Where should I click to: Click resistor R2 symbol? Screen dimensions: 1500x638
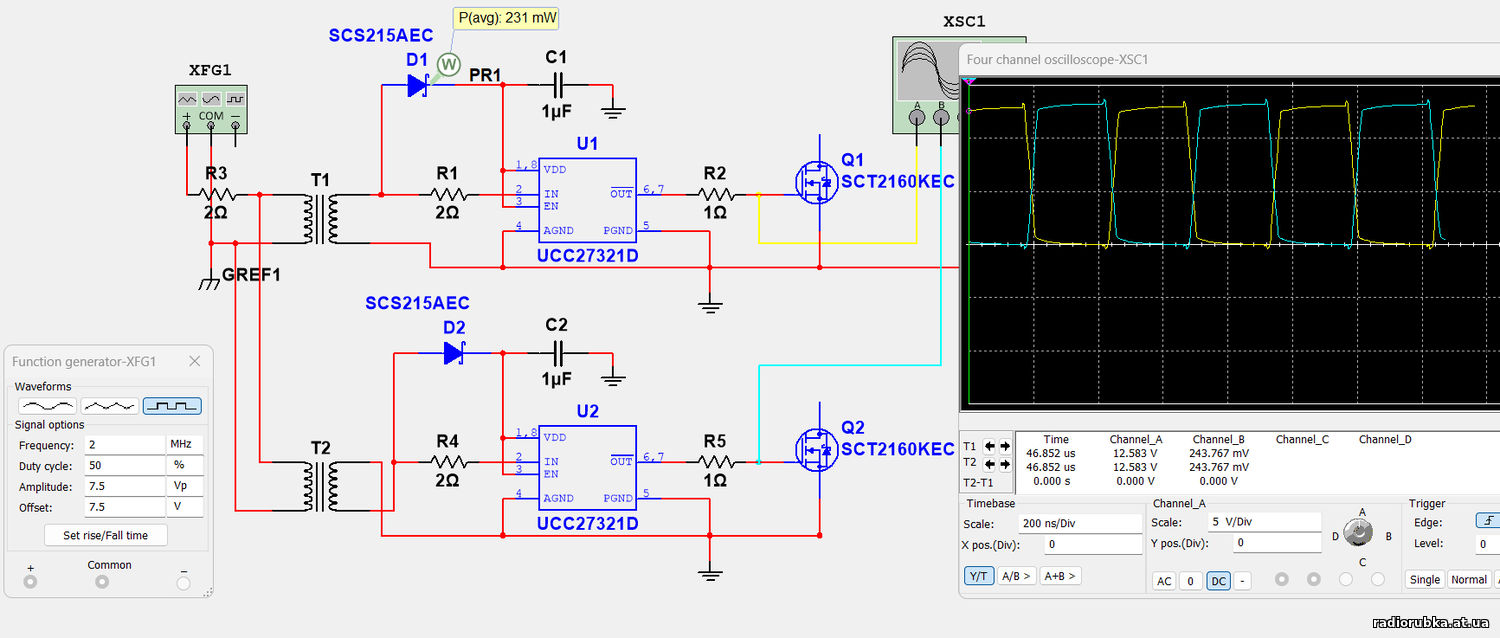point(715,193)
